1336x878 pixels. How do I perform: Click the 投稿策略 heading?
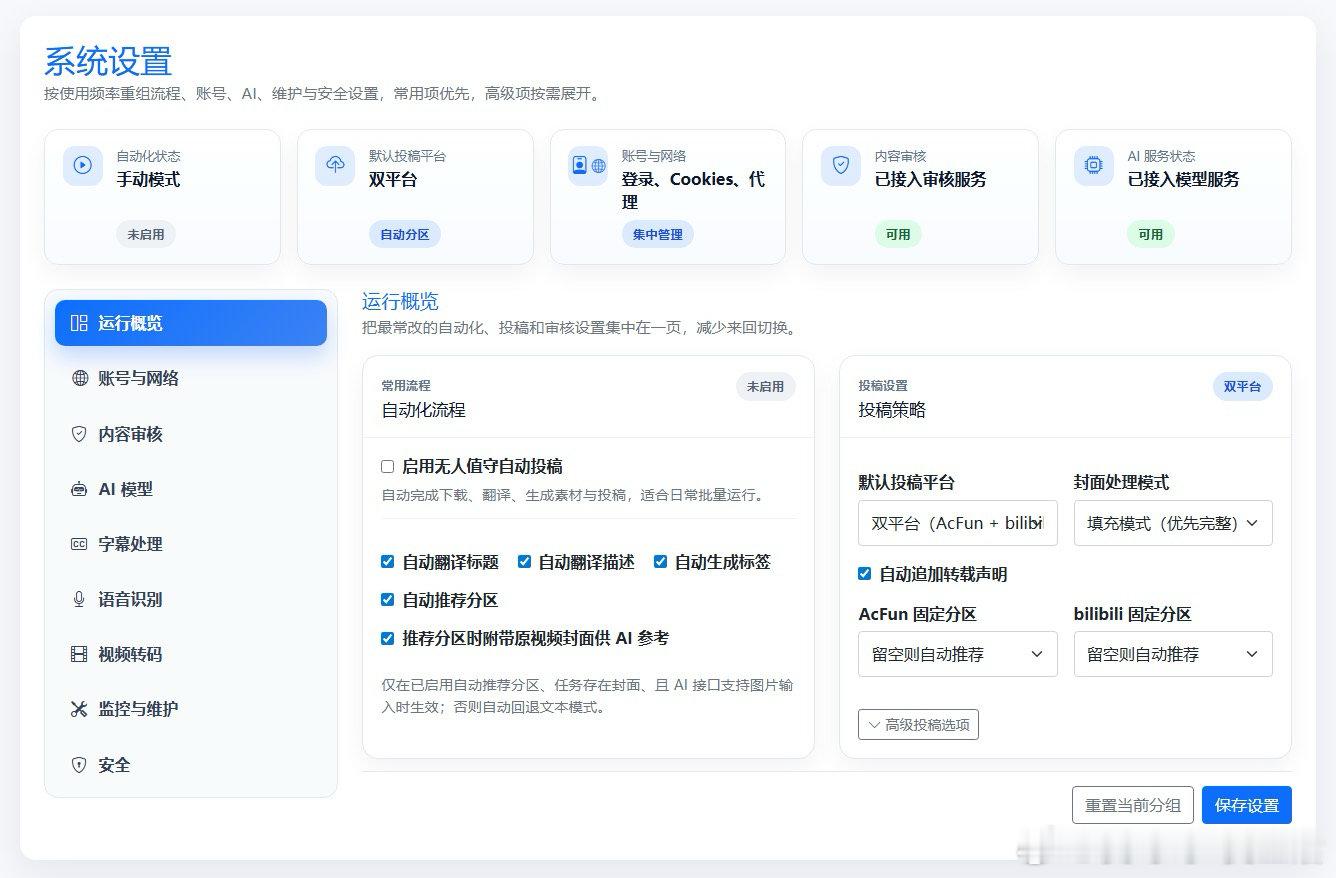tap(892, 410)
